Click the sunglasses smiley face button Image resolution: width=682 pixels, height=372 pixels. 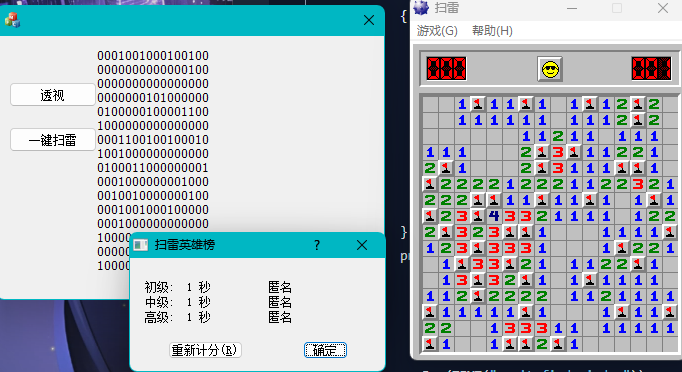point(550,69)
